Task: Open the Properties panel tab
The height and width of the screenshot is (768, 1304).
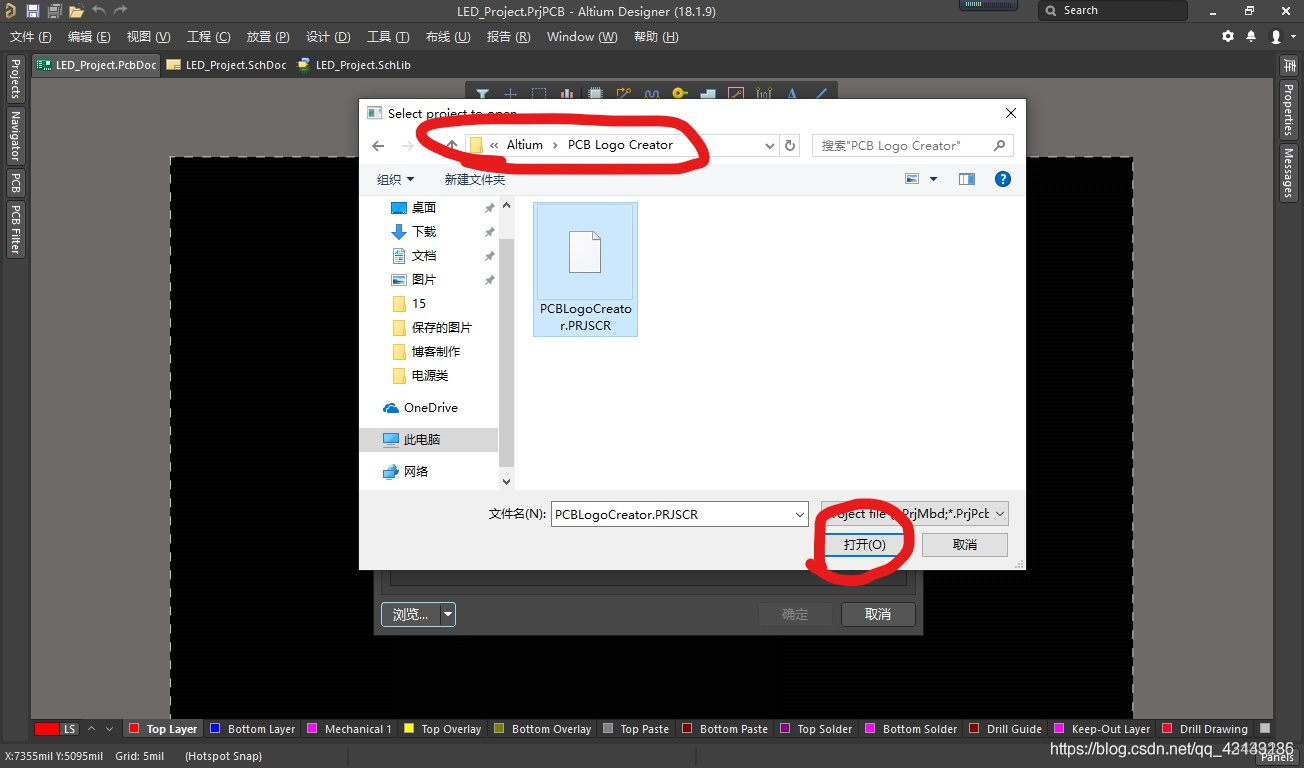Action: [x=1288, y=109]
